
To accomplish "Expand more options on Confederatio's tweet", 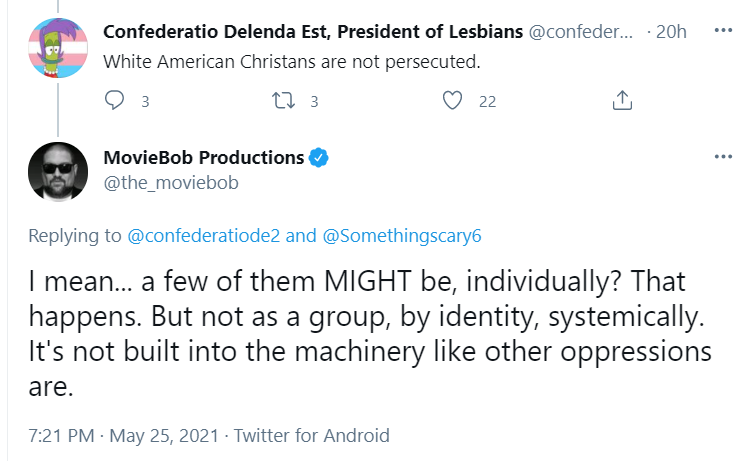I will click(723, 31).
